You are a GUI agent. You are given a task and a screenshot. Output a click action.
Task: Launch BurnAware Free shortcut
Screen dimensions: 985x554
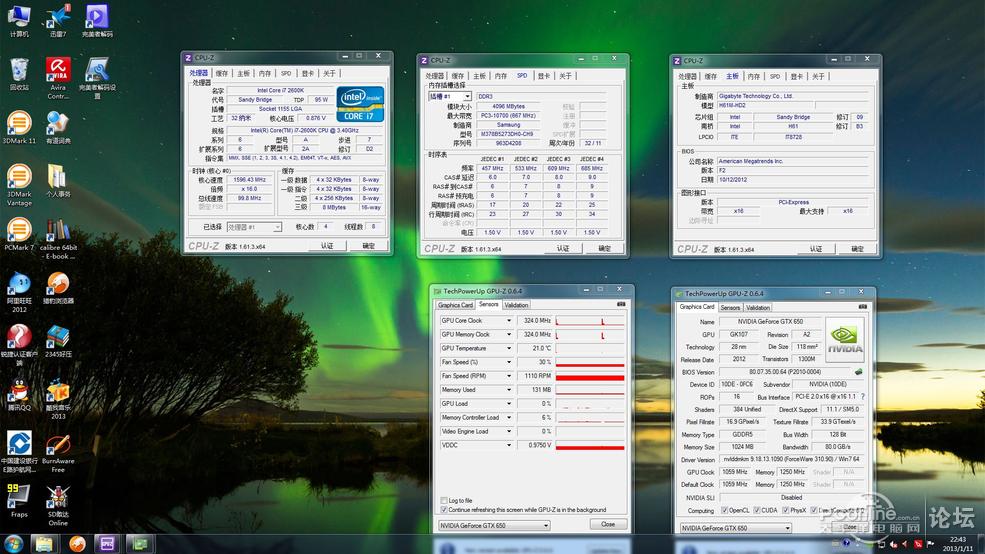[58, 452]
